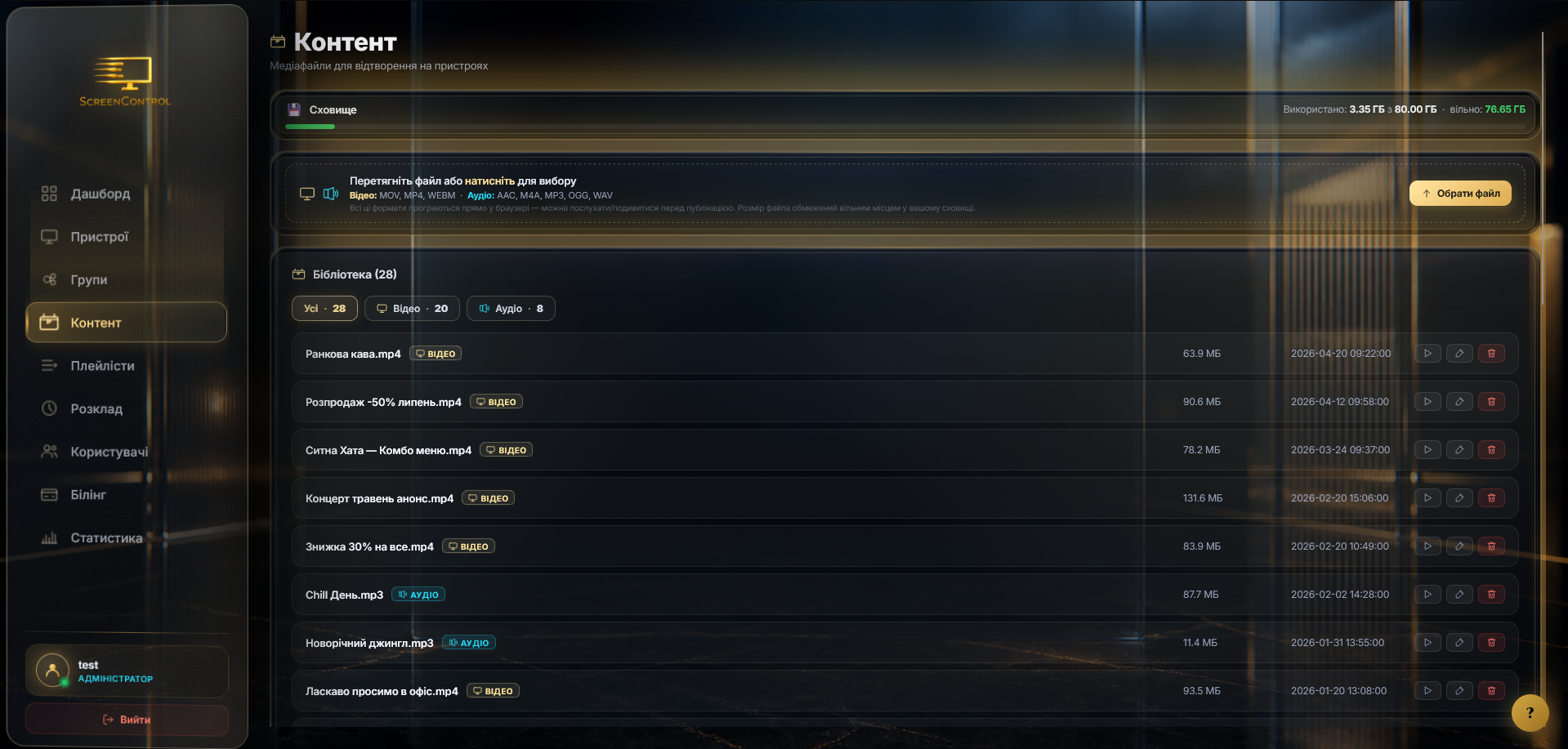Screen dimensions: 1568x749
Task: Click the storage usage progress bar
Action: click(905, 127)
